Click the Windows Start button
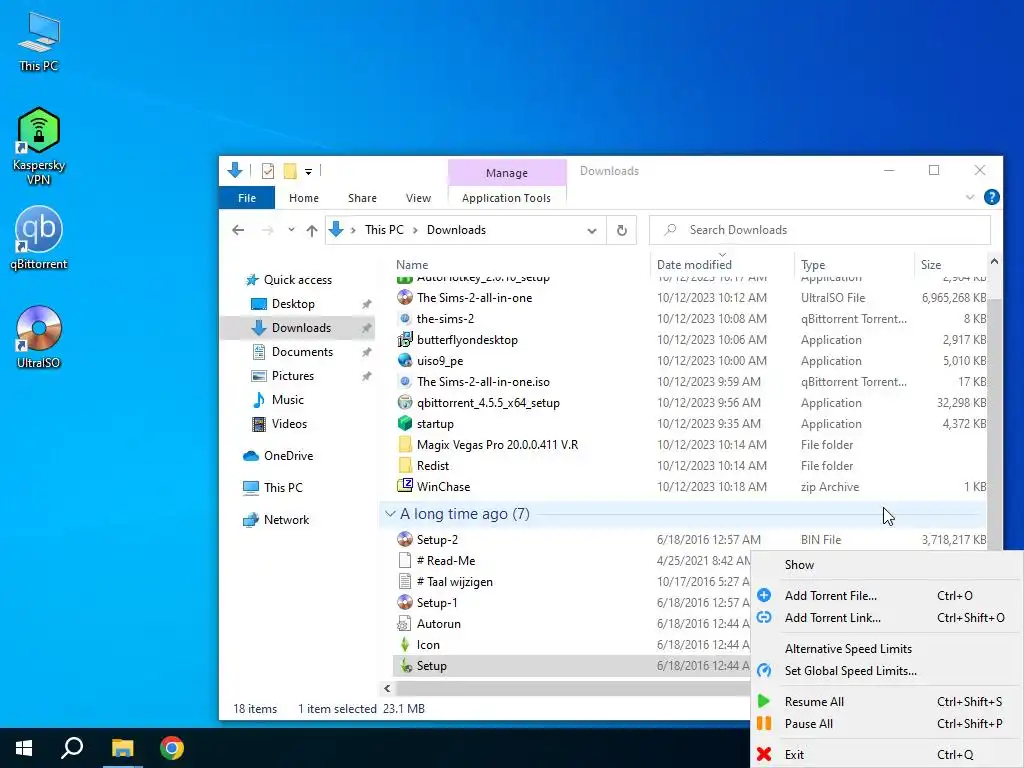The width and height of the screenshot is (1024, 768). [24, 748]
